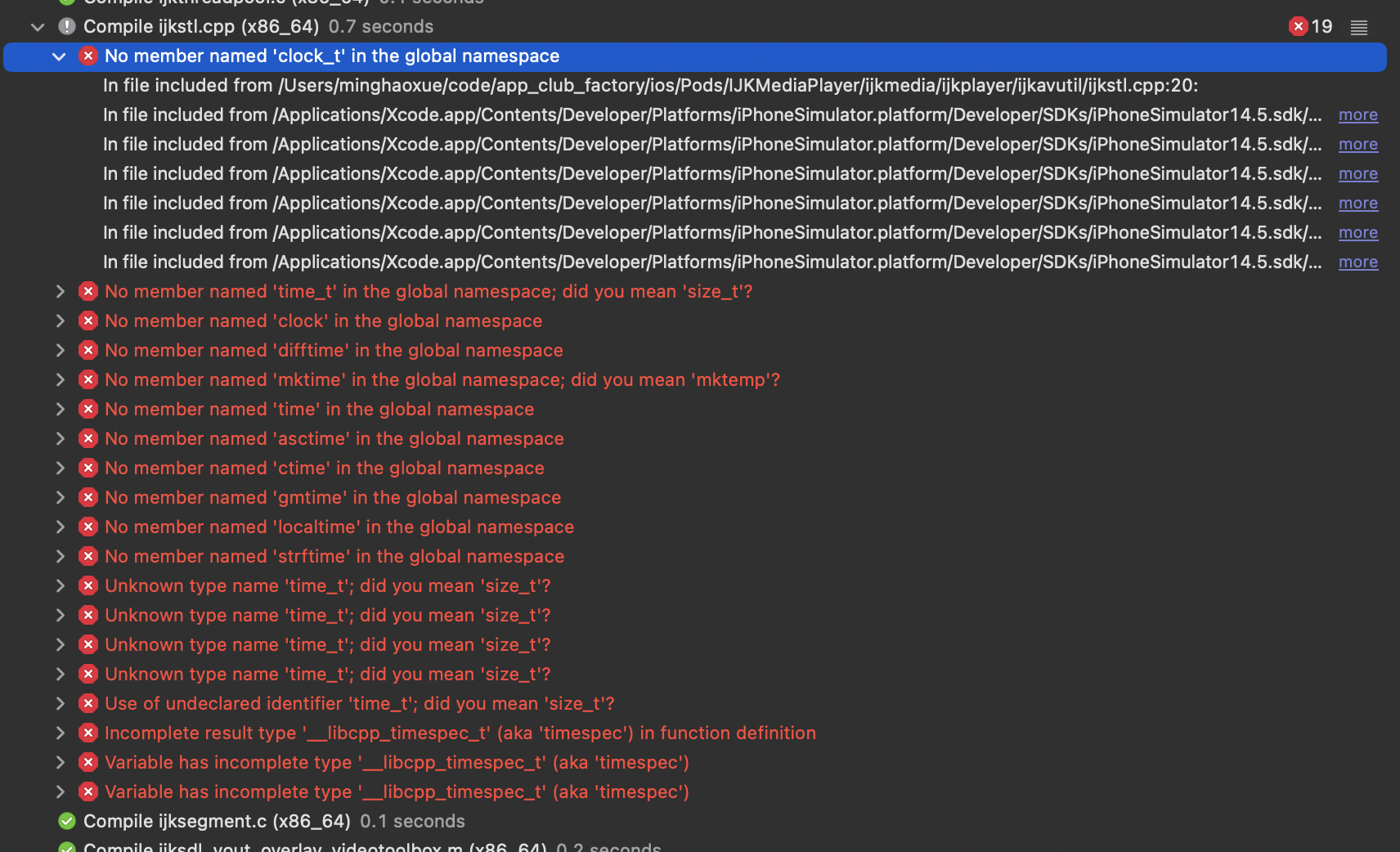Select 'No member named time' error text
Screen dimensions: 1400x852
(x=320, y=410)
